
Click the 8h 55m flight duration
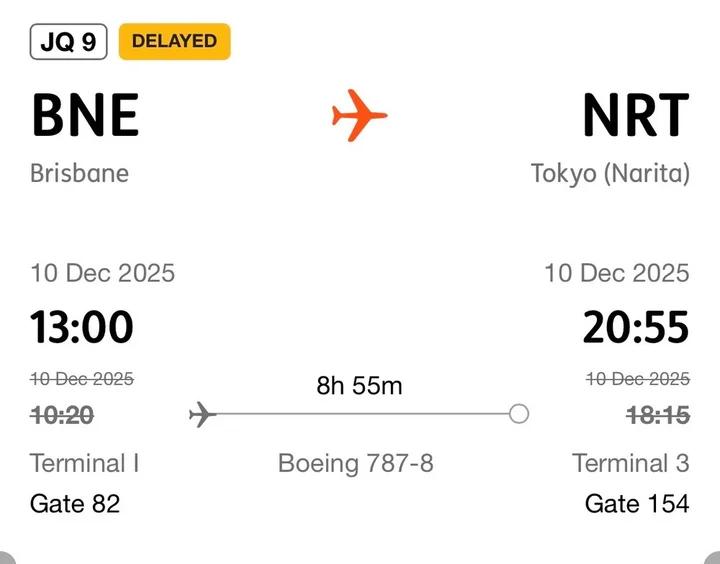(x=359, y=385)
